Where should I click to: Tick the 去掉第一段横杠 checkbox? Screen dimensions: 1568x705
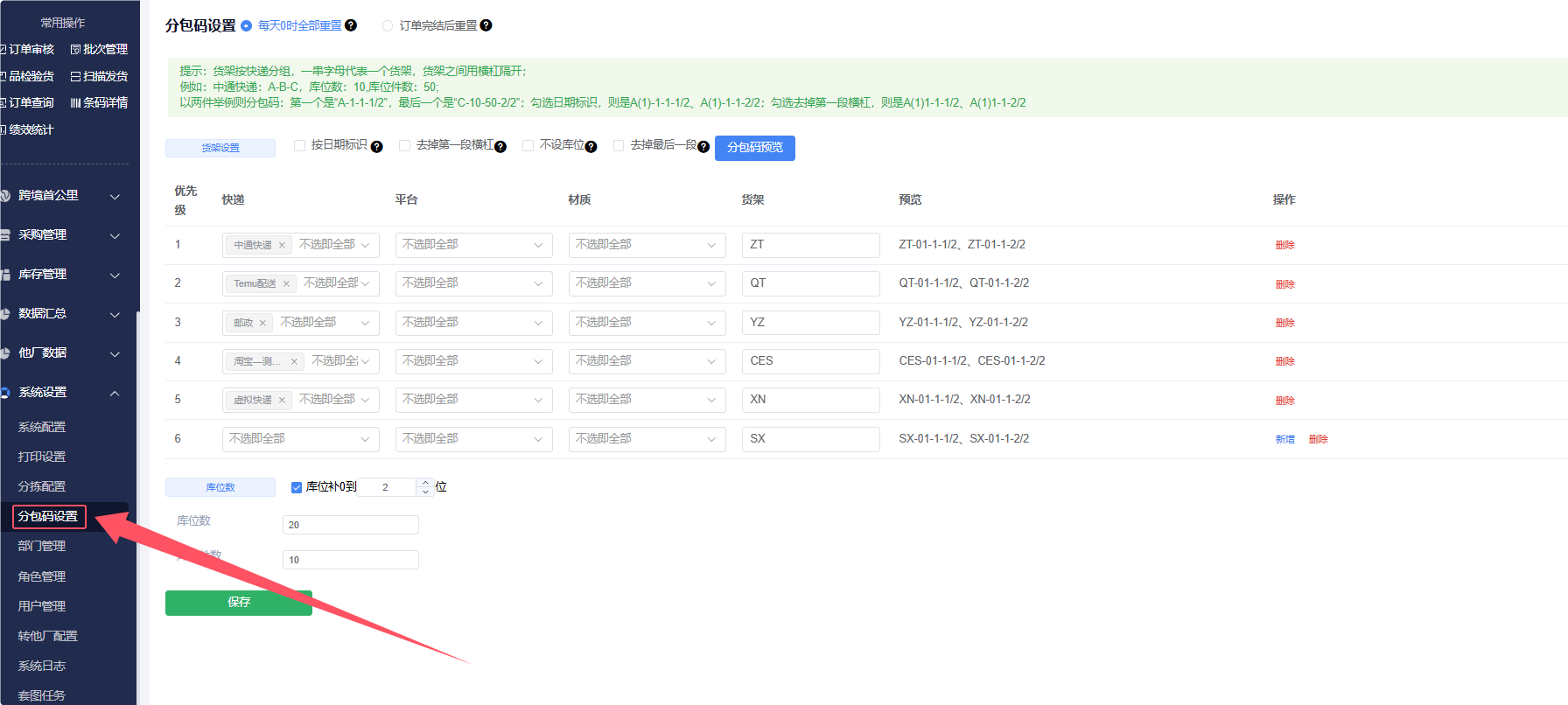(x=404, y=145)
